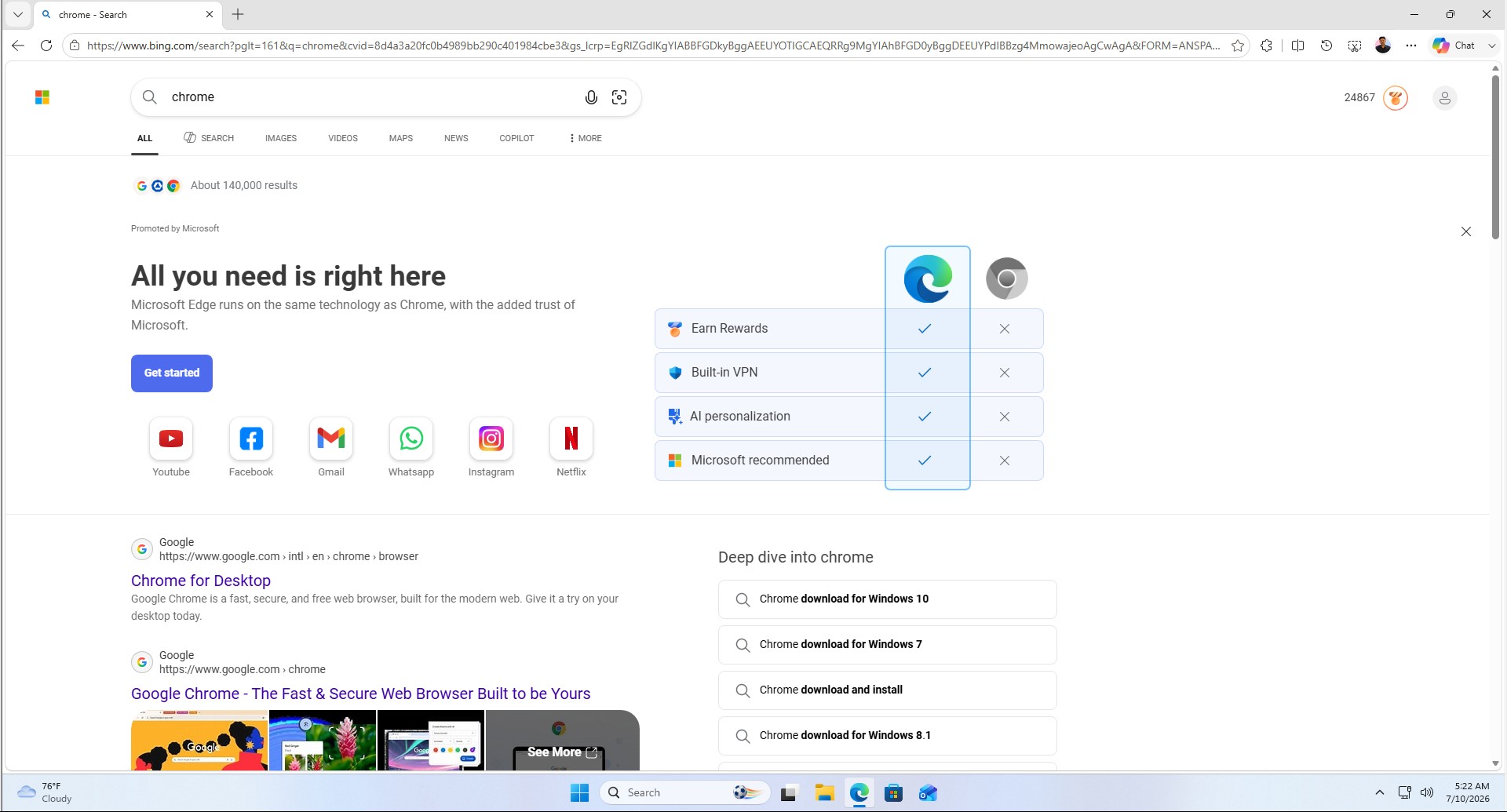Switch to the VIDEOS tab
This screenshot has height=812, width=1507.
343,138
